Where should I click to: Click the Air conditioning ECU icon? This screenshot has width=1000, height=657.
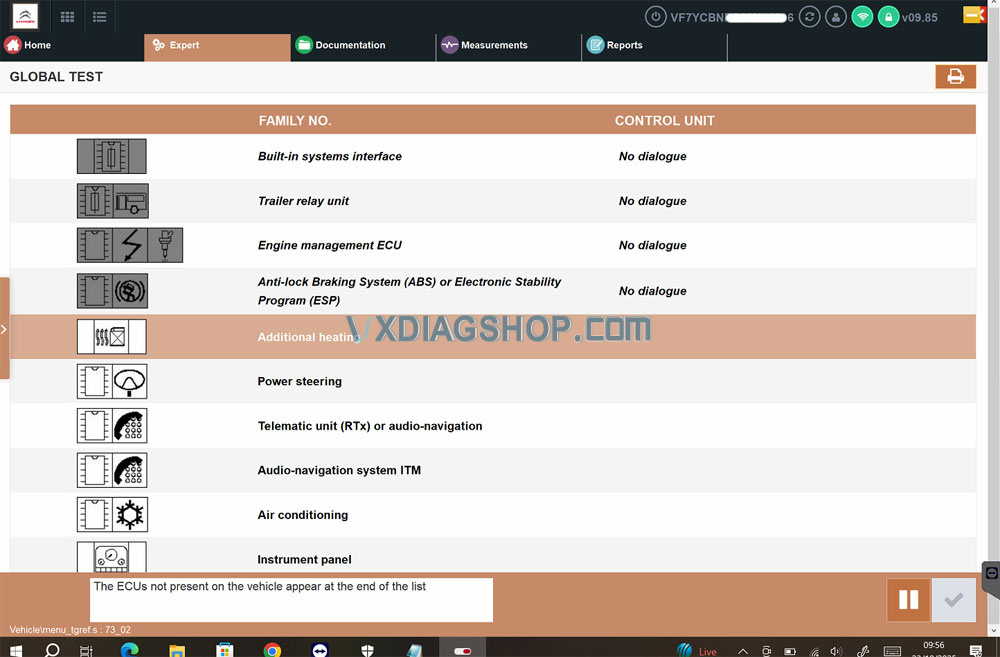point(112,515)
